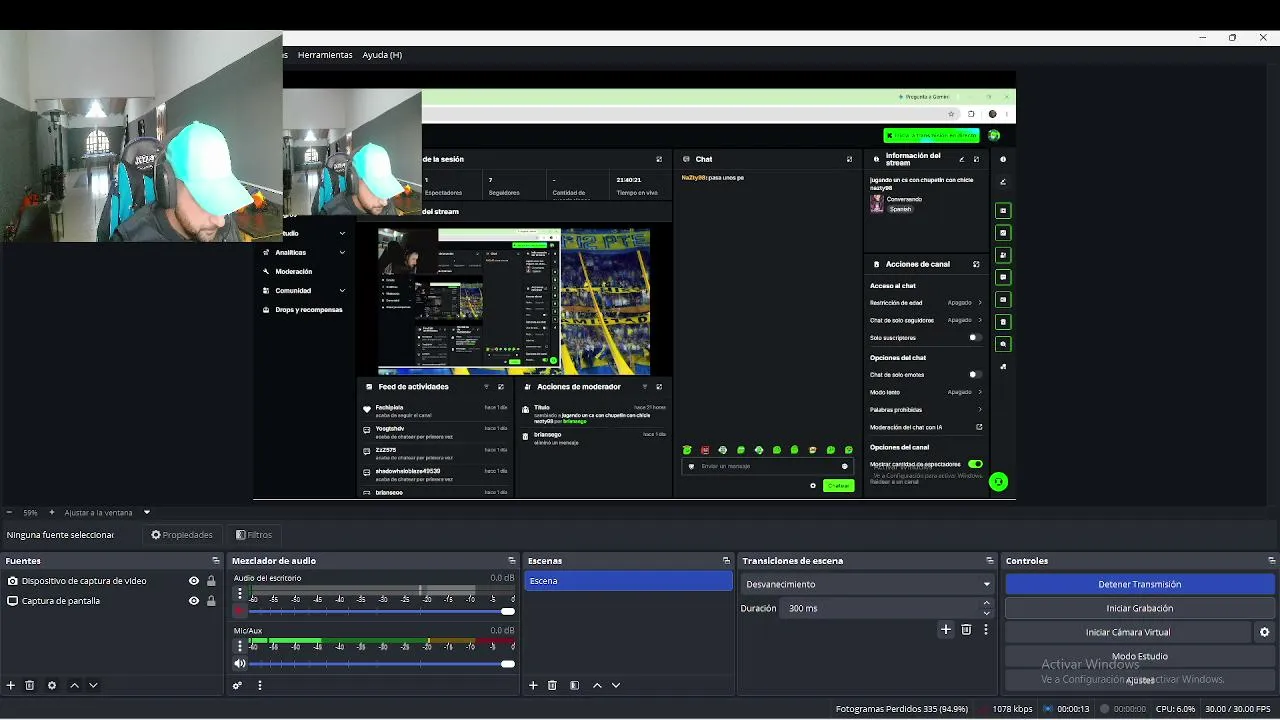This screenshot has width=1280, height=720.
Task: Move scene up in Escenas list
Action: coord(597,685)
